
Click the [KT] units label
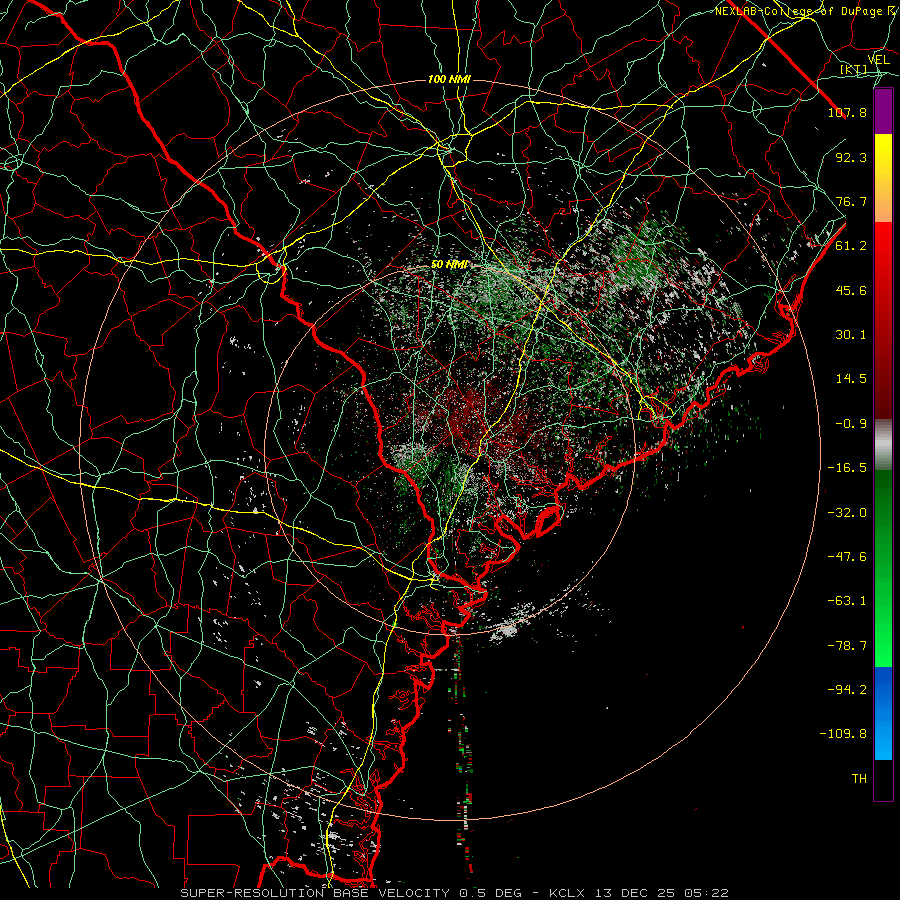click(x=854, y=69)
